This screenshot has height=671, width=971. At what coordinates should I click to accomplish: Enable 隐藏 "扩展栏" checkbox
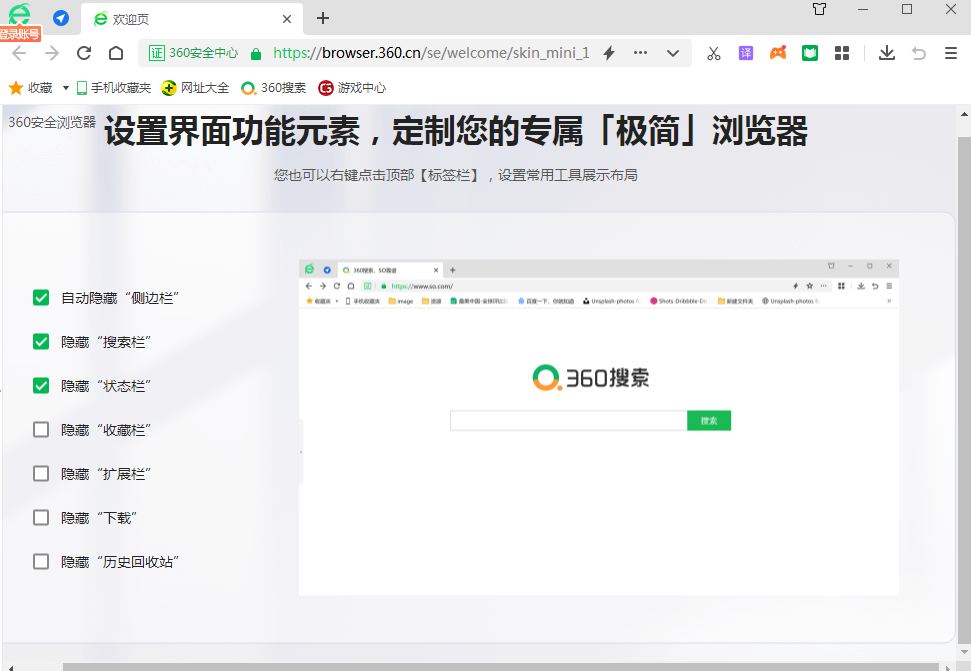click(41, 474)
